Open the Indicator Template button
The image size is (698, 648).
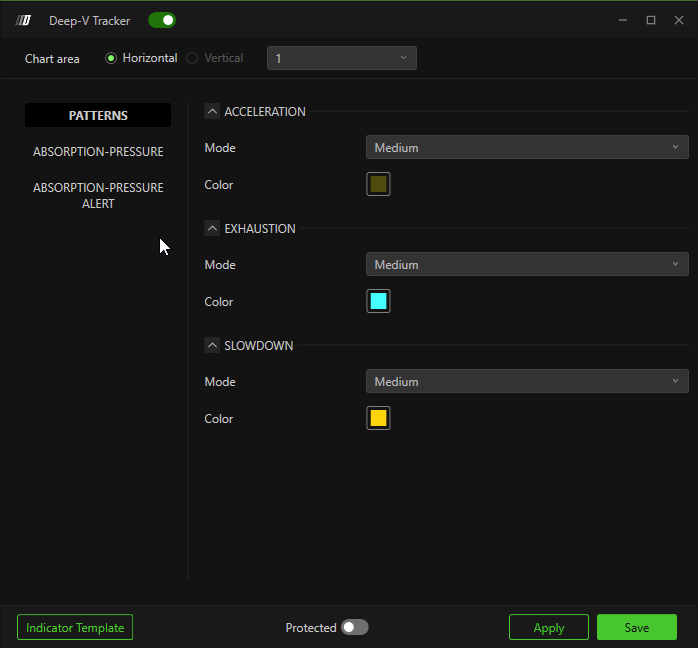[x=75, y=627]
